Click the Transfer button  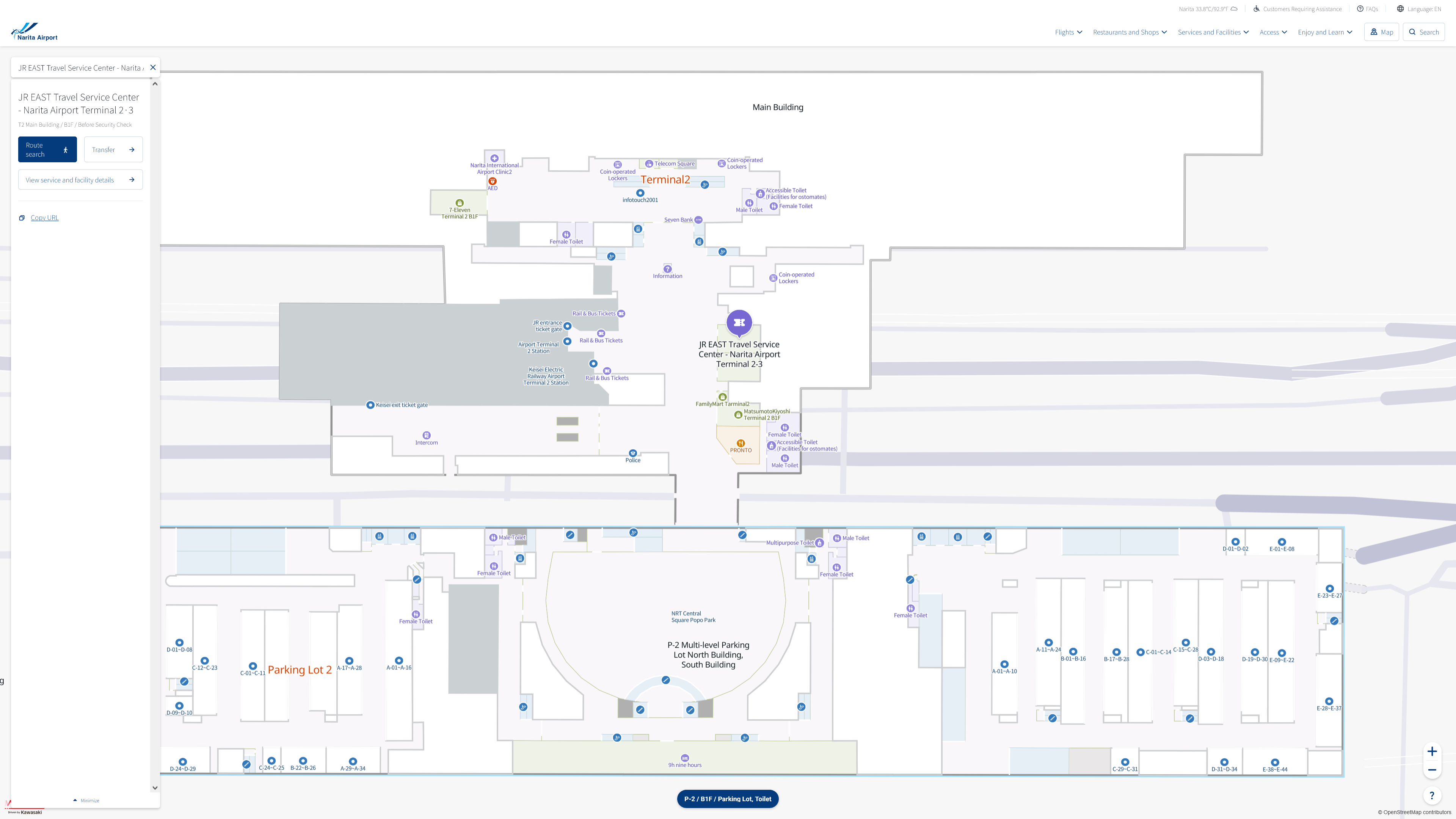click(x=113, y=150)
